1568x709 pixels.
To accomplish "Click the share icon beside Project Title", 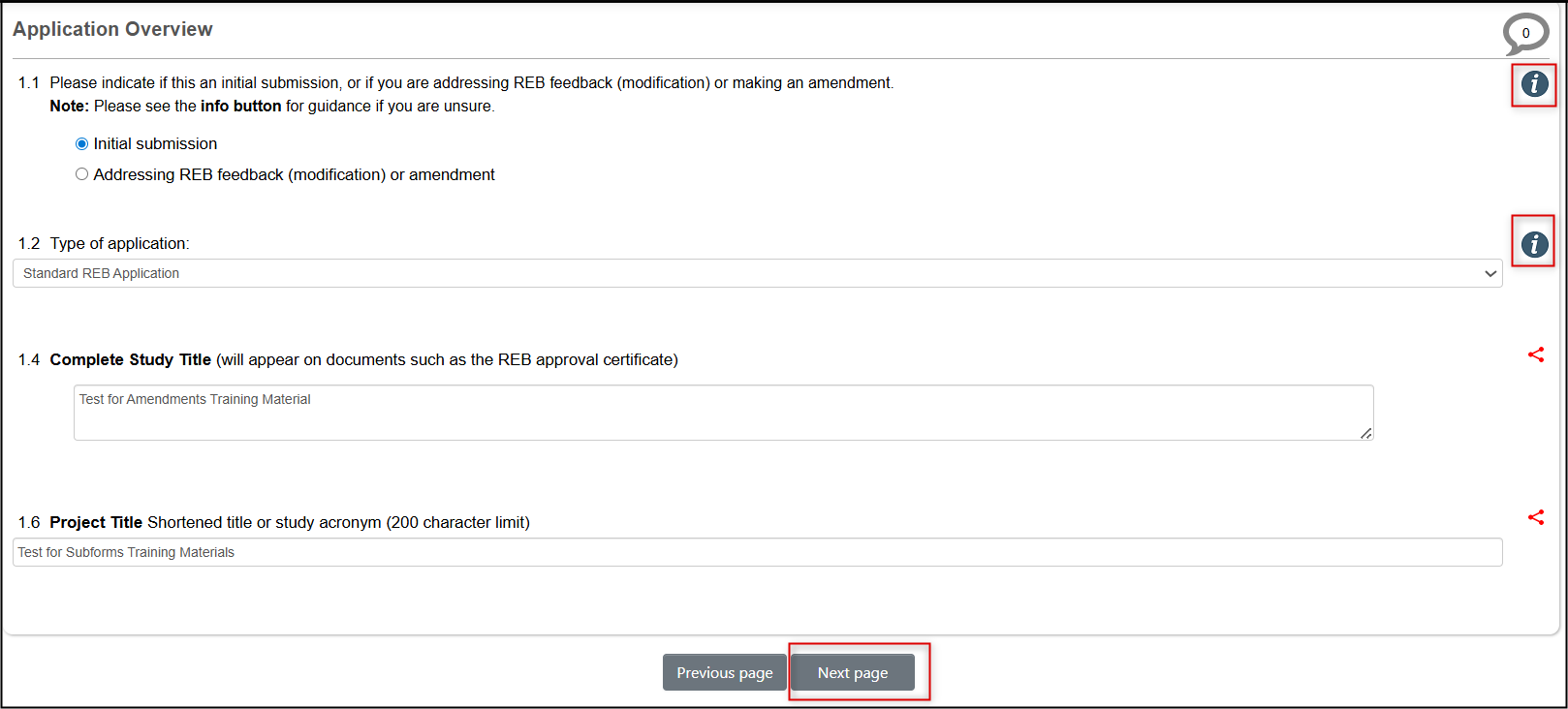I will (x=1536, y=517).
